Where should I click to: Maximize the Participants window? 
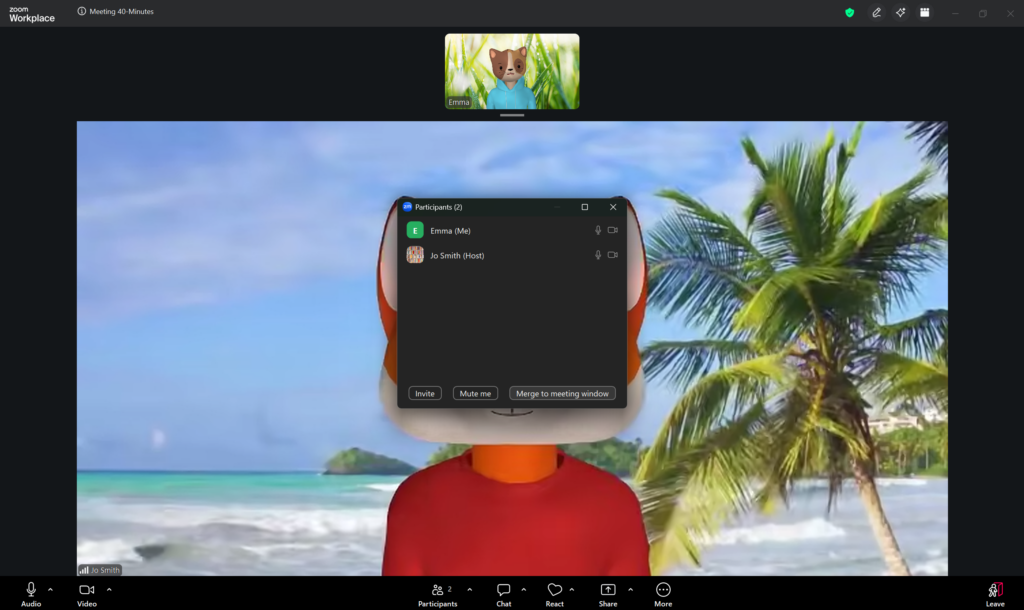pos(584,207)
